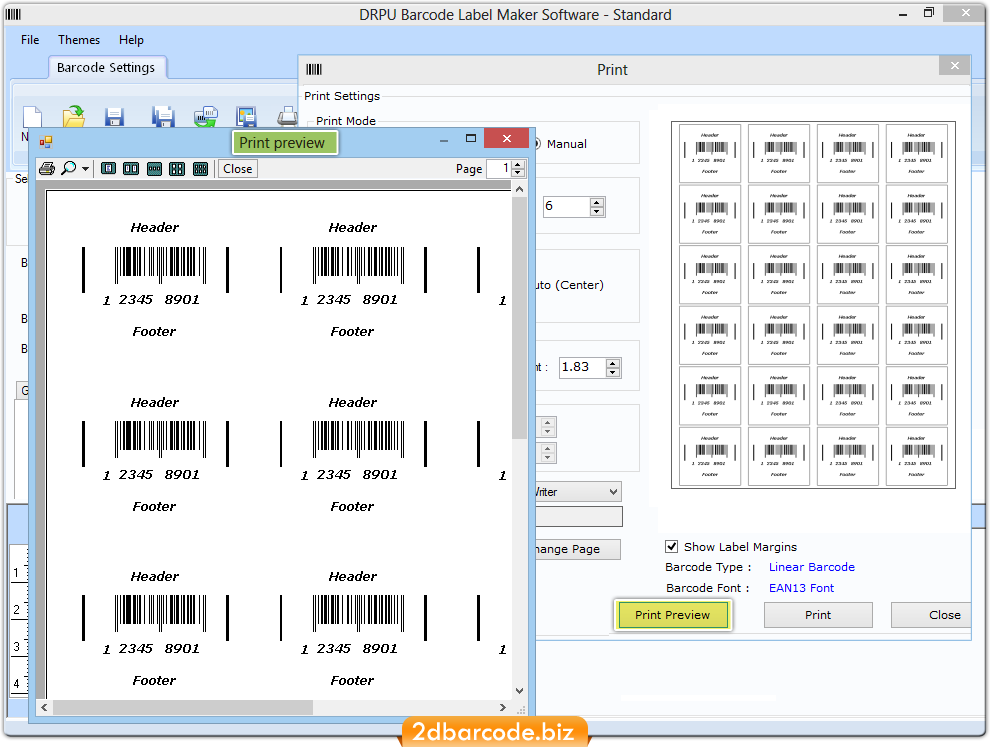Screen dimensions: 990x747
Task: Click the vertical scrollbar thumb in Print preview
Action: click(x=519, y=318)
